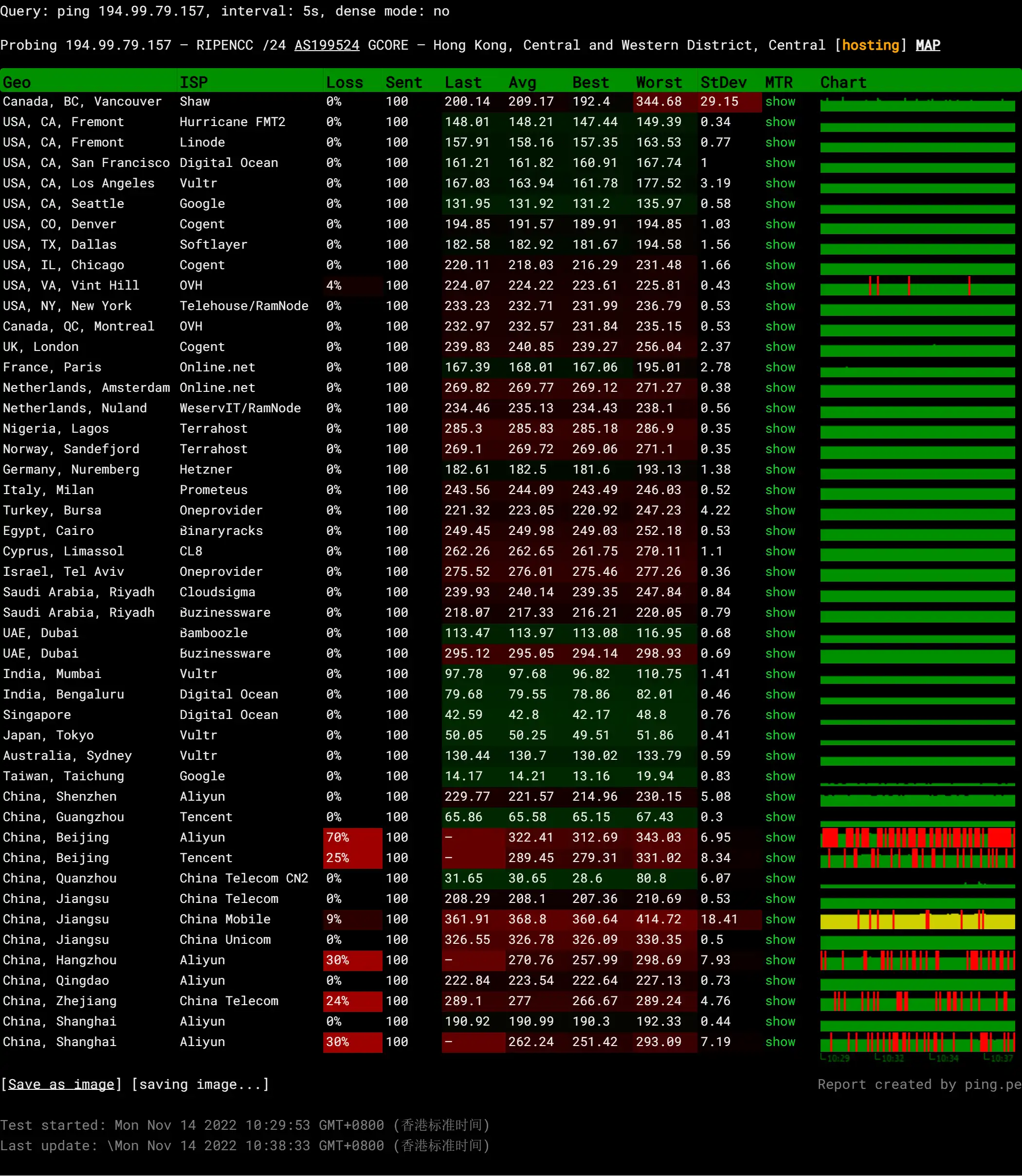Screen dimensions: 1022x1176
Task: Show MTR for Israel, Tel Aviv
Action: (x=780, y=572)
